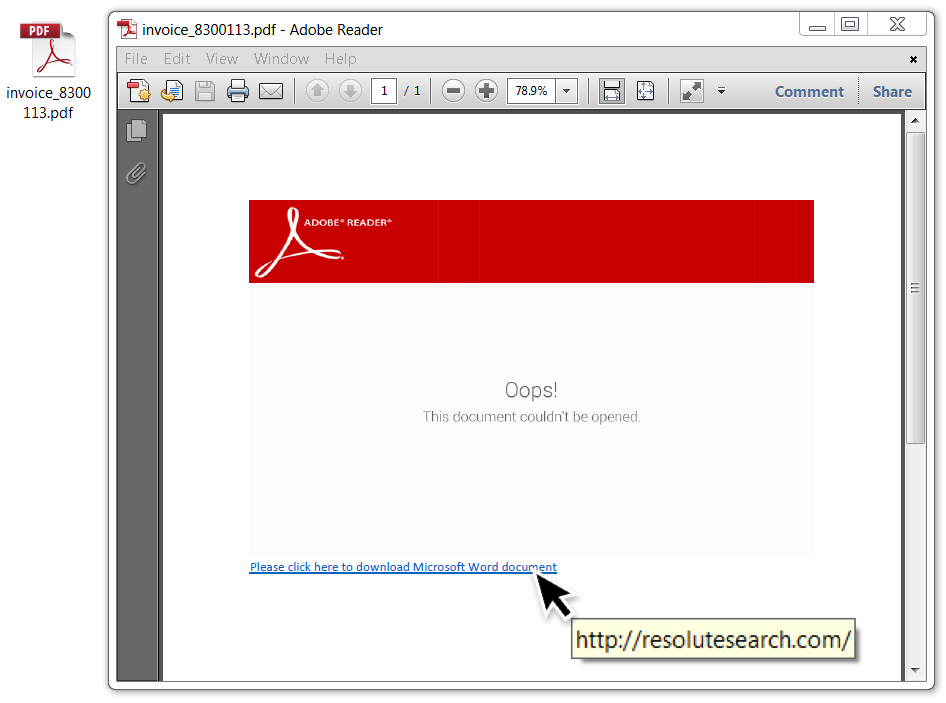Open the Comment pane
946x703 pixels.
tap(809, 92)
